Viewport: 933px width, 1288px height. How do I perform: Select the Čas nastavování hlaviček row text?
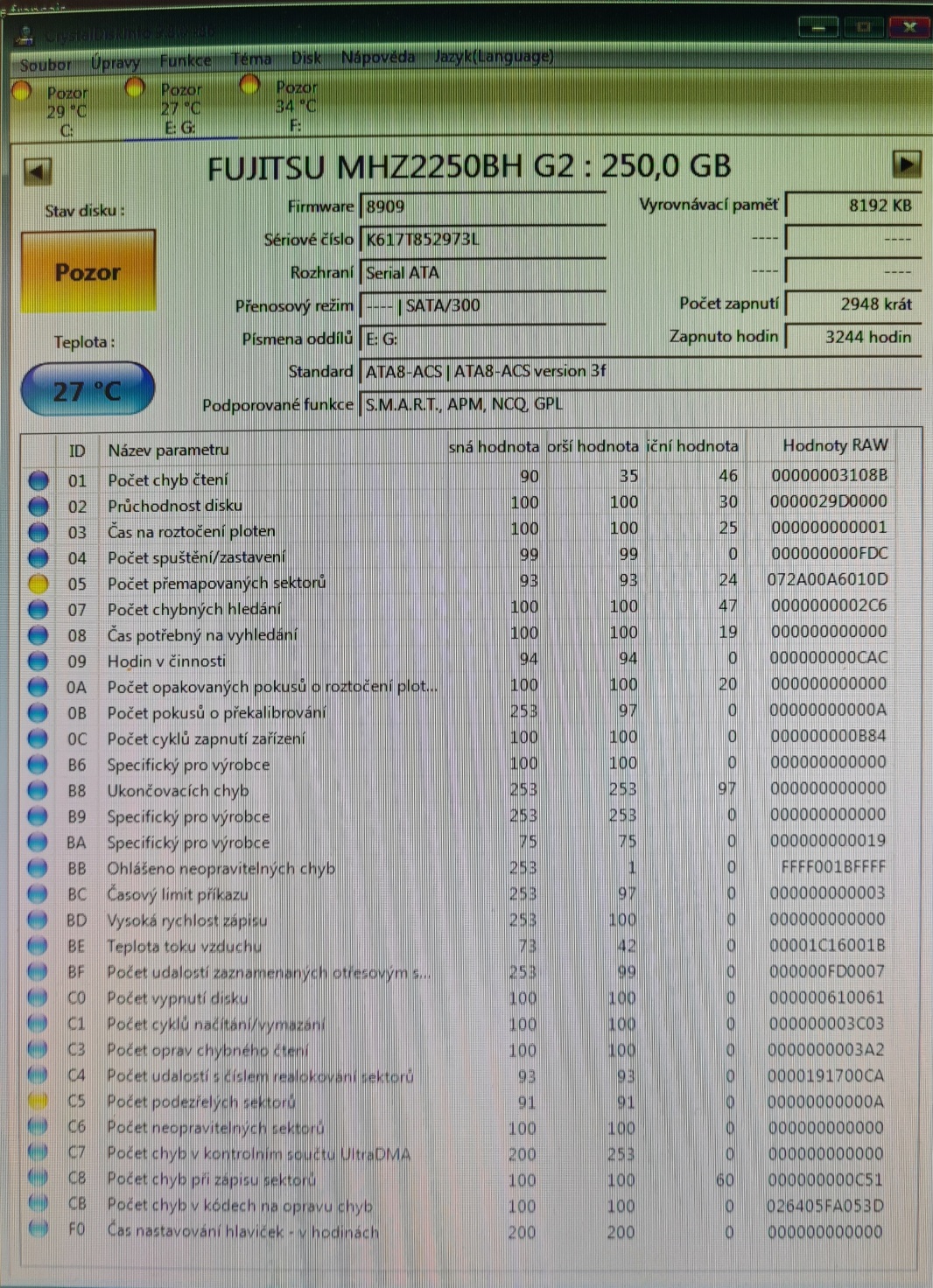[243, 1231]
